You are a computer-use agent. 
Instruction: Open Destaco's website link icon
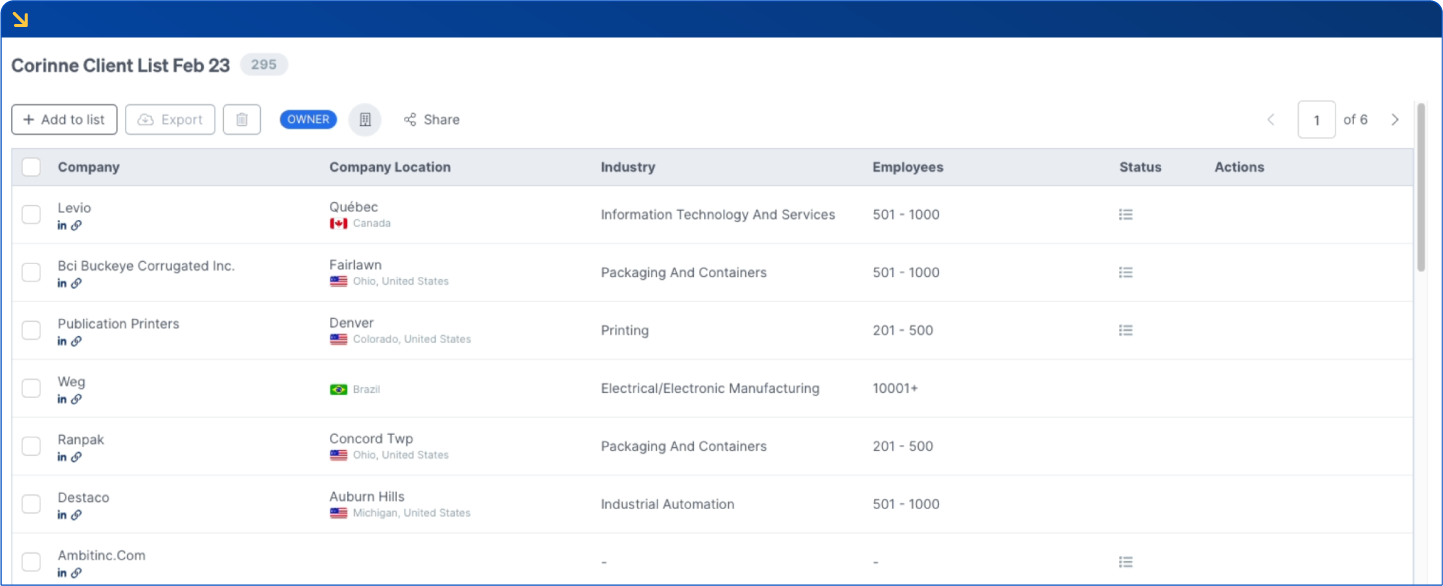tap(76, 516)
